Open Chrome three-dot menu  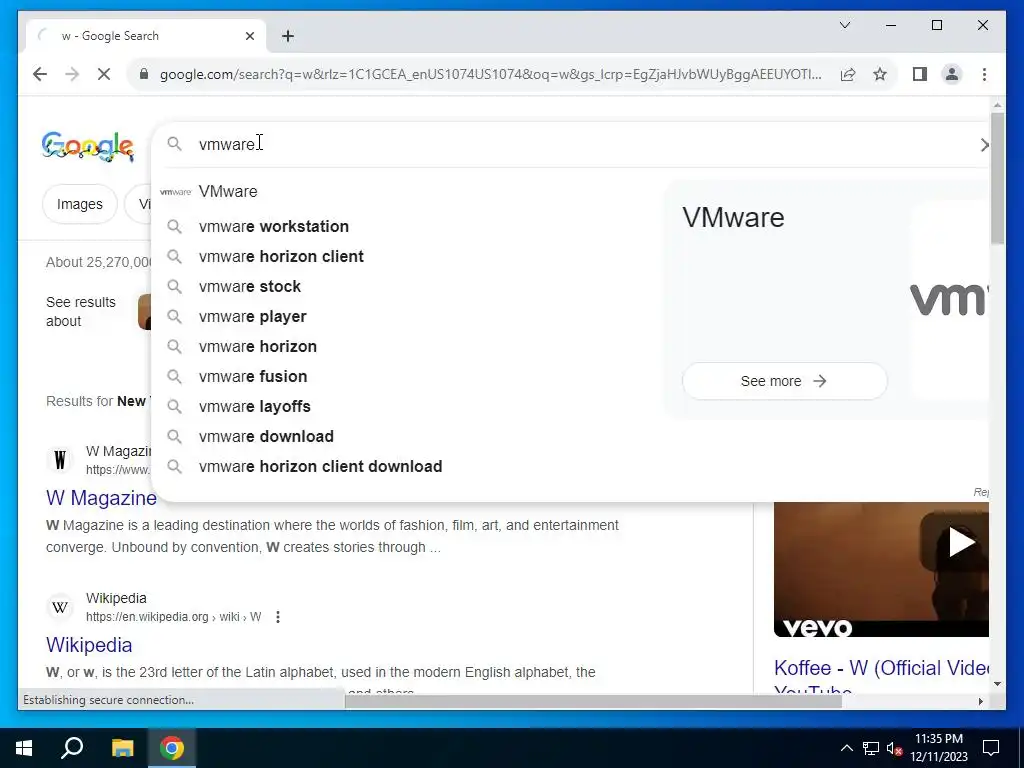984,74
